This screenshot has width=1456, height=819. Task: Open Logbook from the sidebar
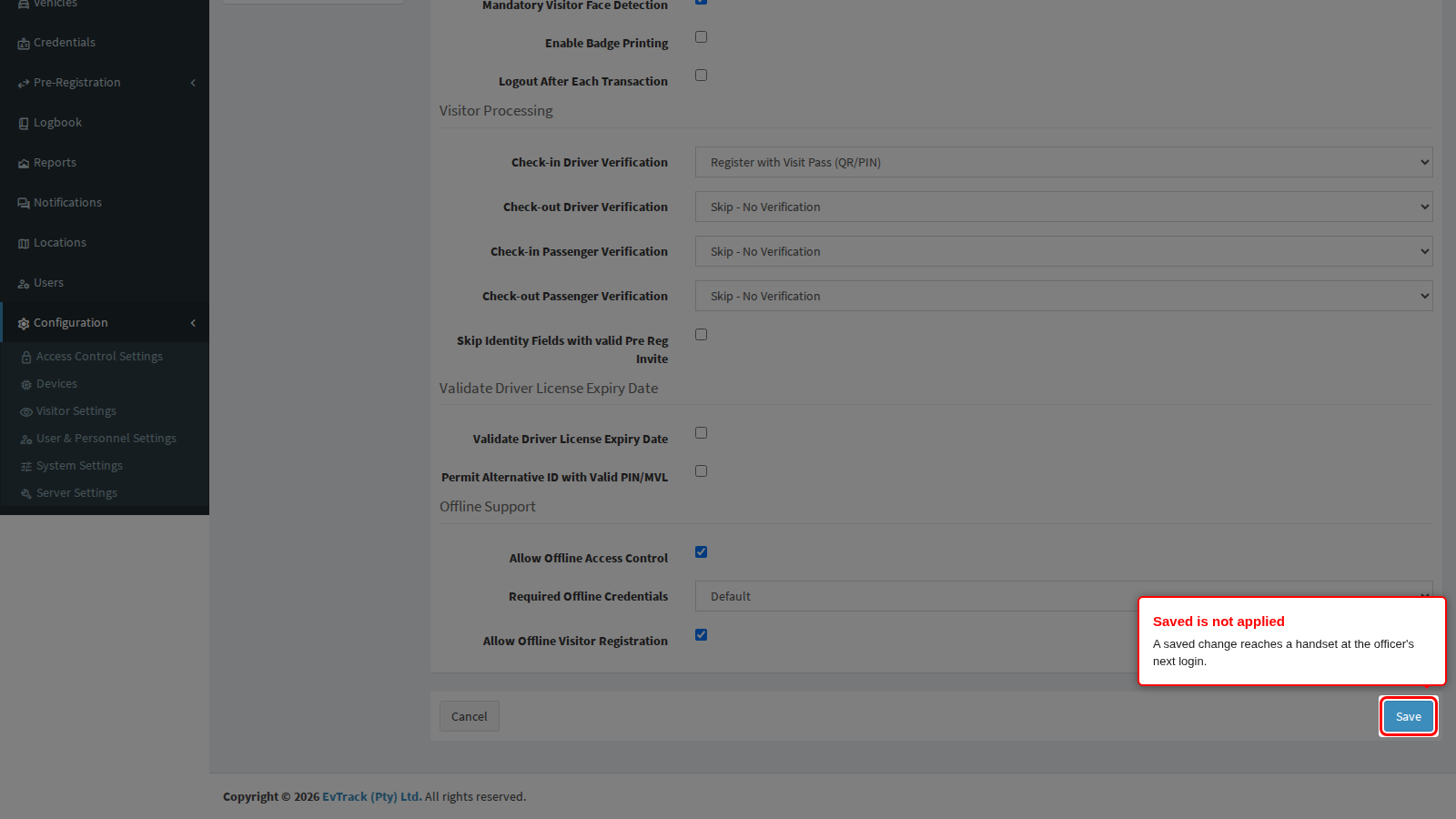click(x=105, y=123)
